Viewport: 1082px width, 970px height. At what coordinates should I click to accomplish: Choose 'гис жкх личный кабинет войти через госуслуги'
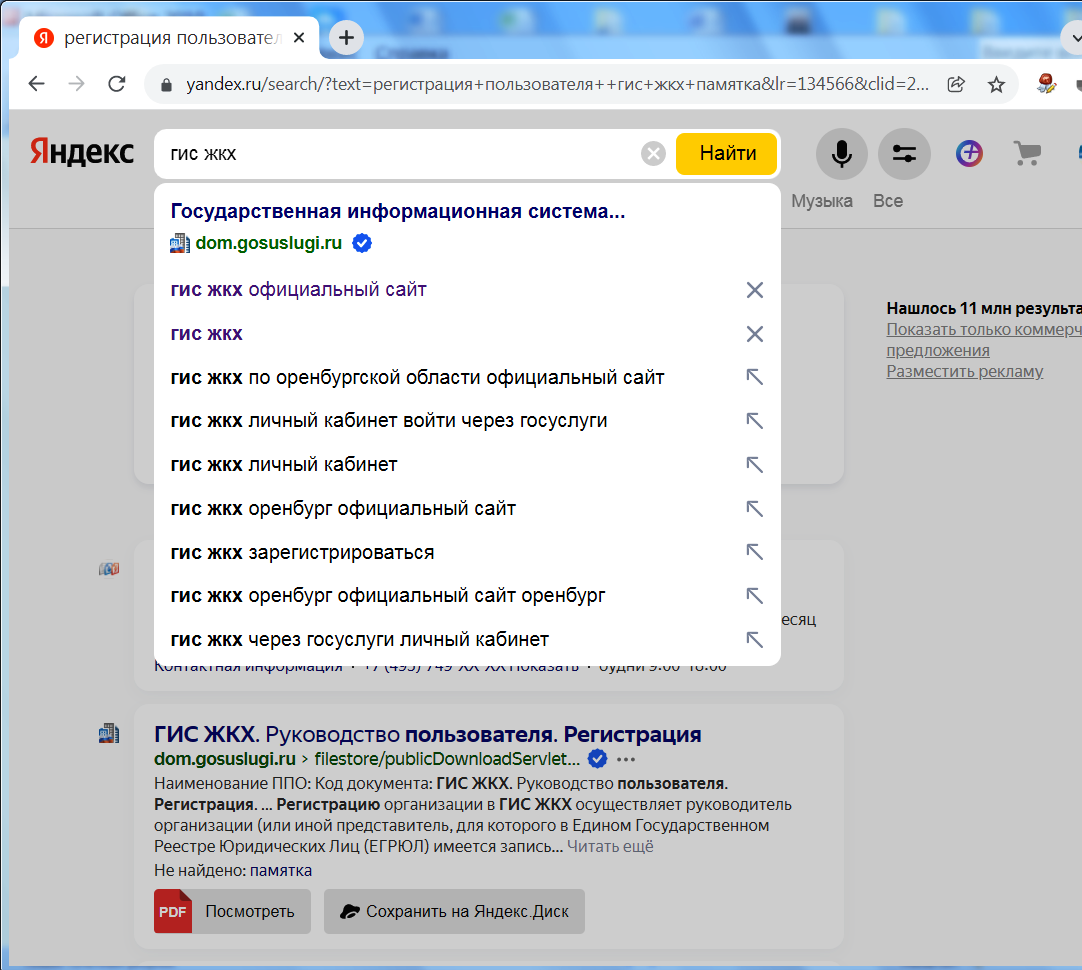click(x=388, y=421)
